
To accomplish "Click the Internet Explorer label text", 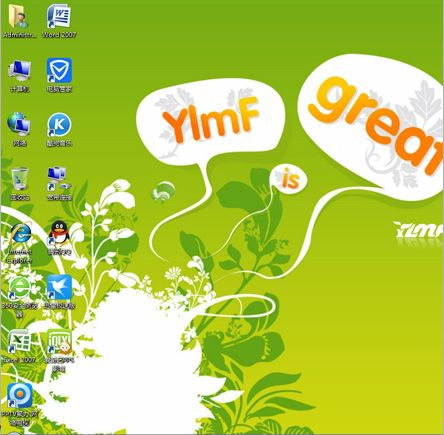I will point(20,256).
